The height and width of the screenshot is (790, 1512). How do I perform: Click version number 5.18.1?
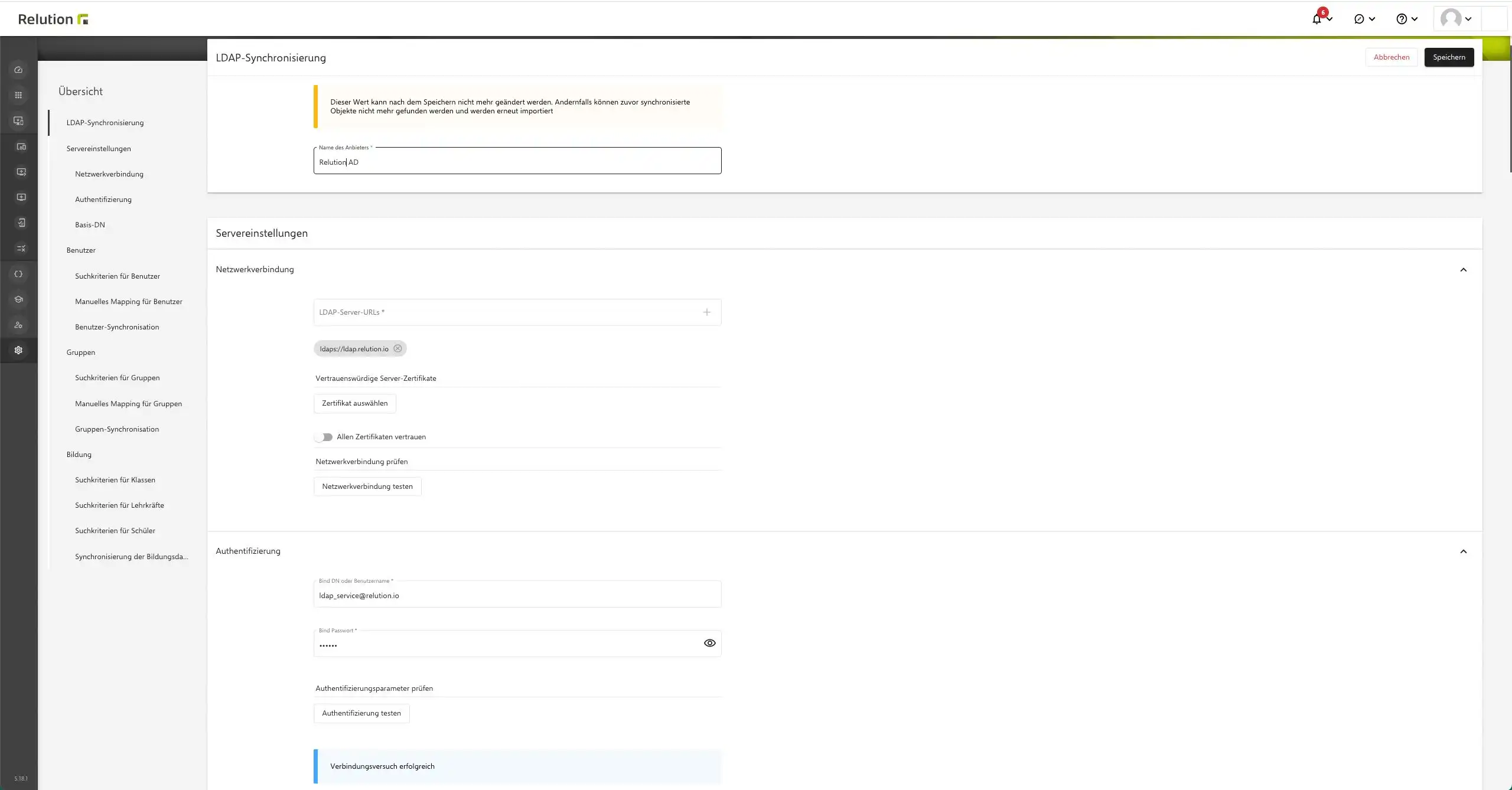coord(21,779)
